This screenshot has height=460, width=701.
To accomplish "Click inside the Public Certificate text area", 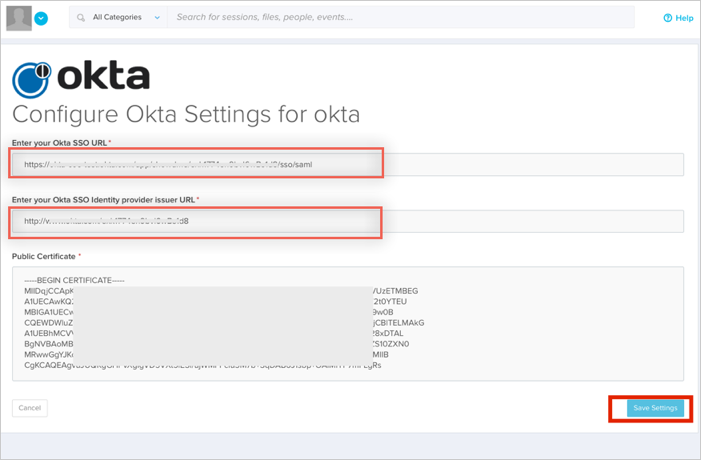I will pyautogui.click(x=348, y=323).
